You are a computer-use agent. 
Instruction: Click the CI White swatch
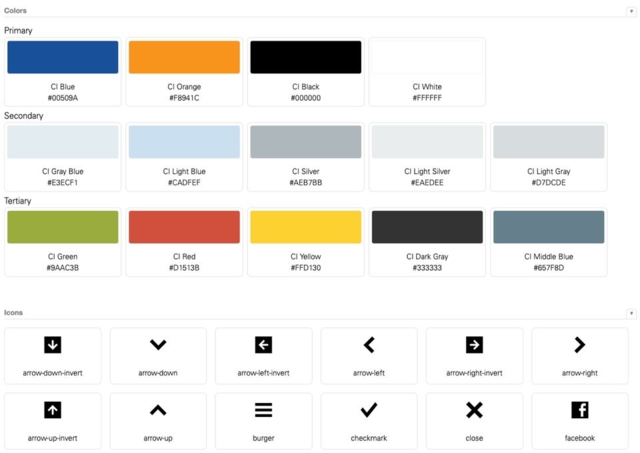point(427,57)
